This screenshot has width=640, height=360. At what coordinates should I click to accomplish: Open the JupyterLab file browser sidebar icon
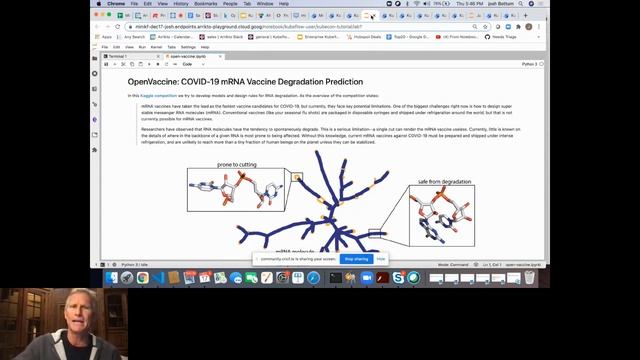pos(95,58)
